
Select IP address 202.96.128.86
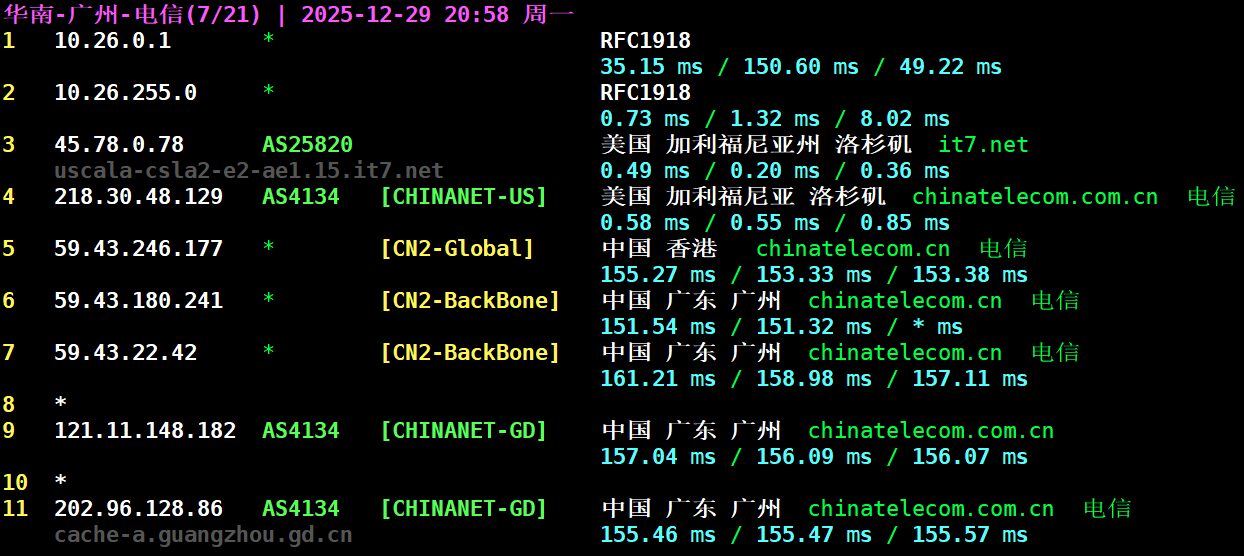tap(138, 509)
